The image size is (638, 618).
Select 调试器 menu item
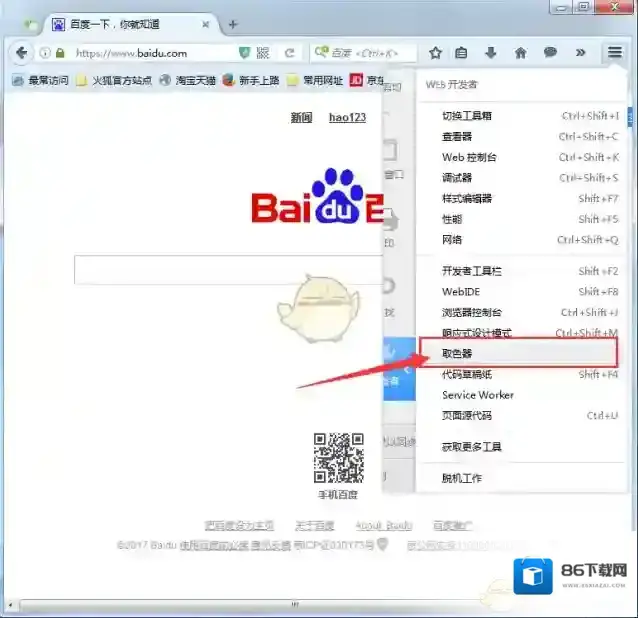point(523,178)
